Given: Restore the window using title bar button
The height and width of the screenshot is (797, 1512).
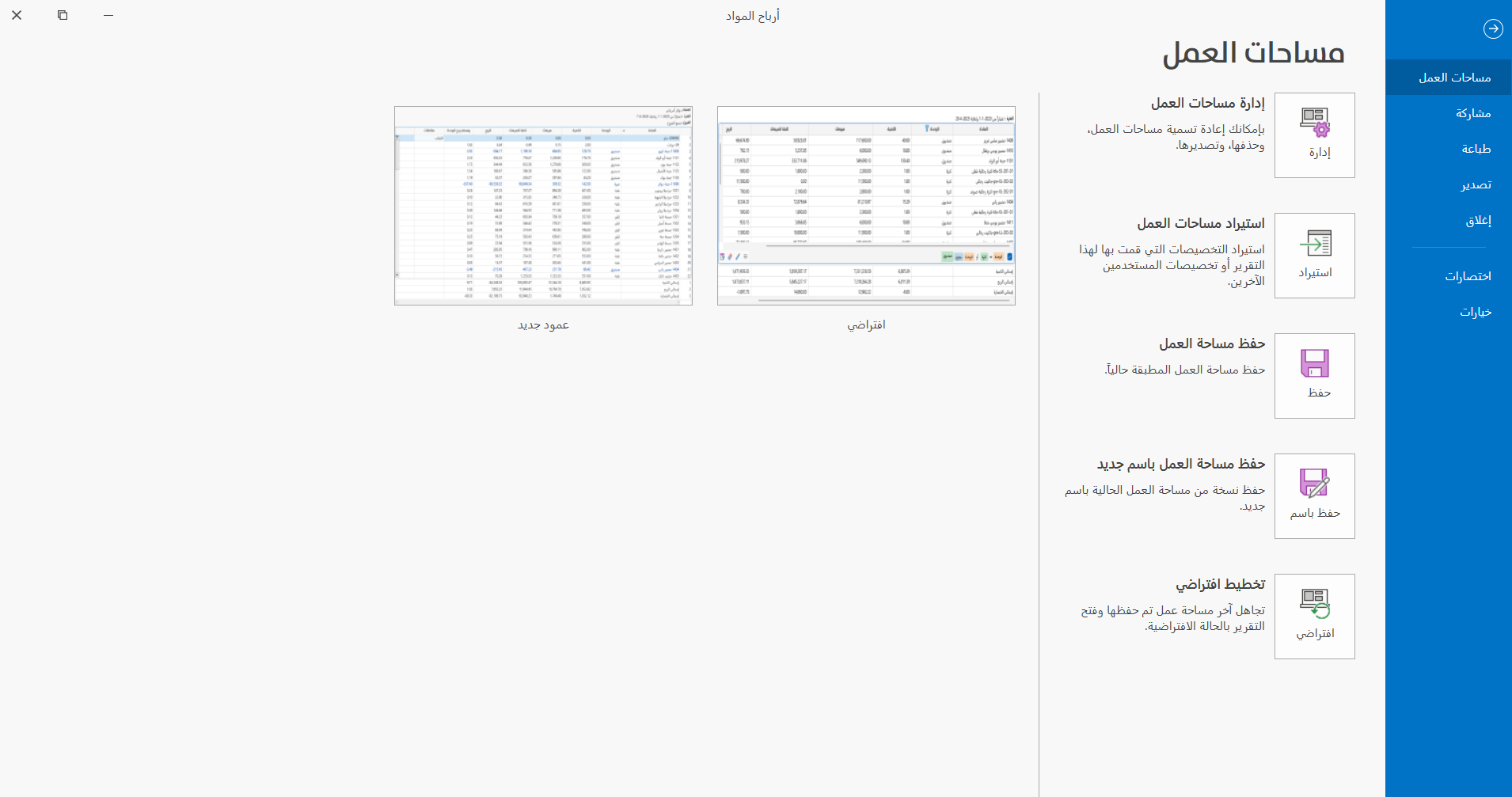Looking at the screenshot, I should [63, 15].
